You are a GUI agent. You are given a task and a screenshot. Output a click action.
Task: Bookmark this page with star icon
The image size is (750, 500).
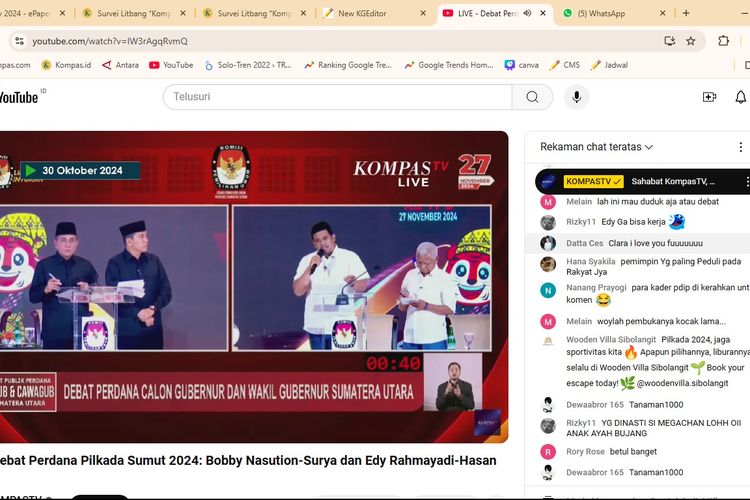[691, 41]
